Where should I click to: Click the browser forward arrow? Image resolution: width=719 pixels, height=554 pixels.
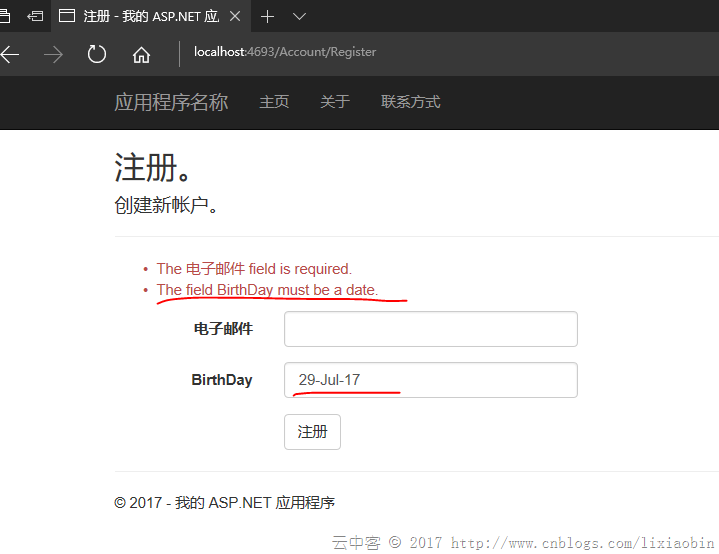click(53, 54)
